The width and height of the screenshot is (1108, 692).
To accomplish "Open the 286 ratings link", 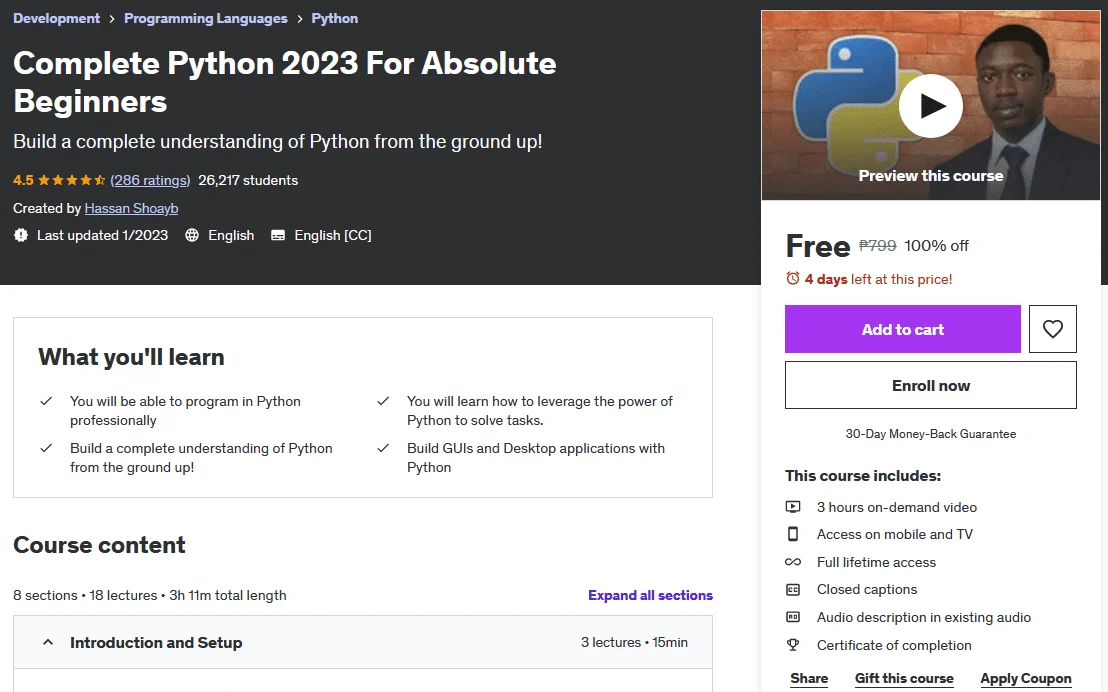I will (x=150, y=180).
